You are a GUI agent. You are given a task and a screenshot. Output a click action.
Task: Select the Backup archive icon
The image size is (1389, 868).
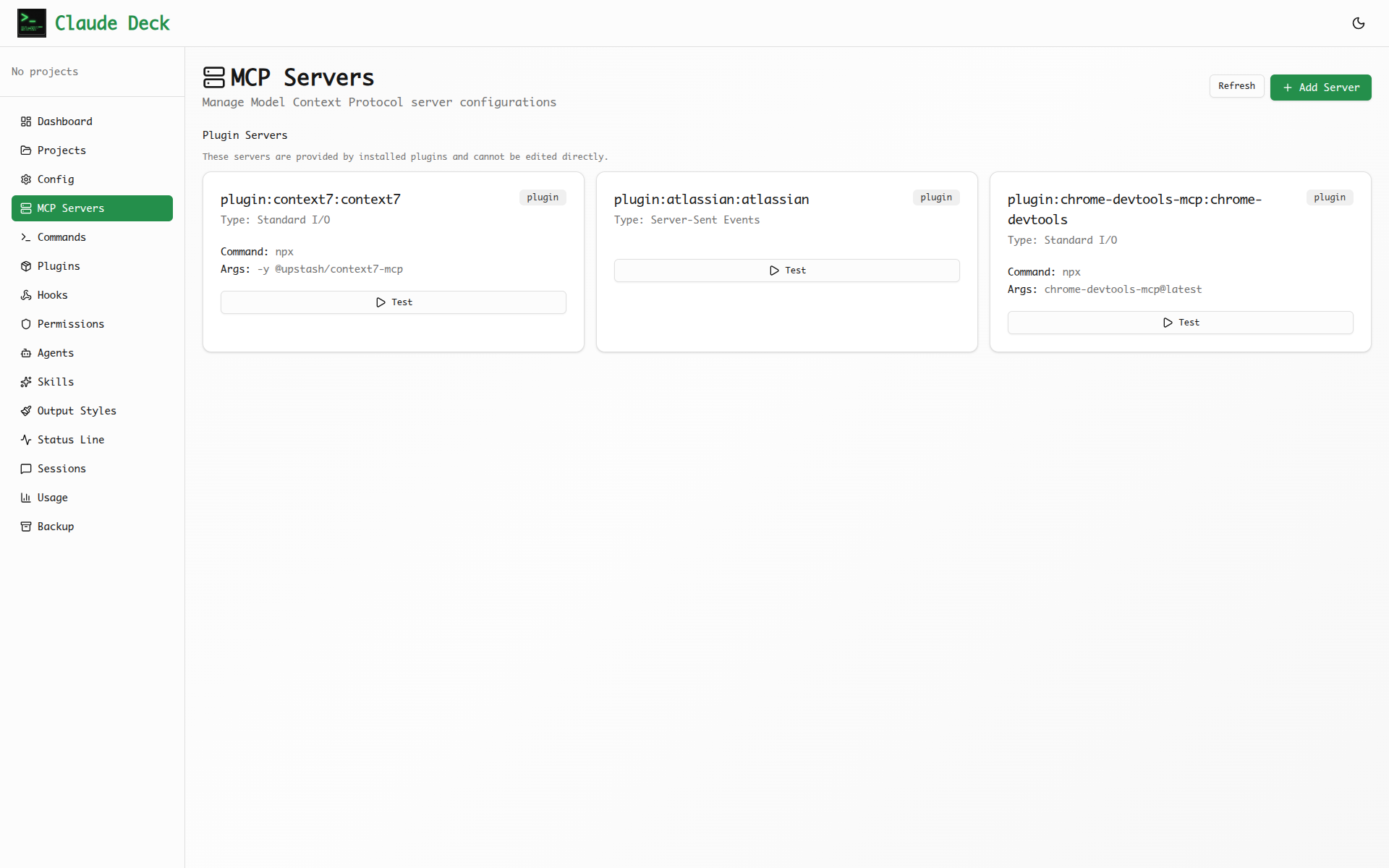(x=26, y=527)
